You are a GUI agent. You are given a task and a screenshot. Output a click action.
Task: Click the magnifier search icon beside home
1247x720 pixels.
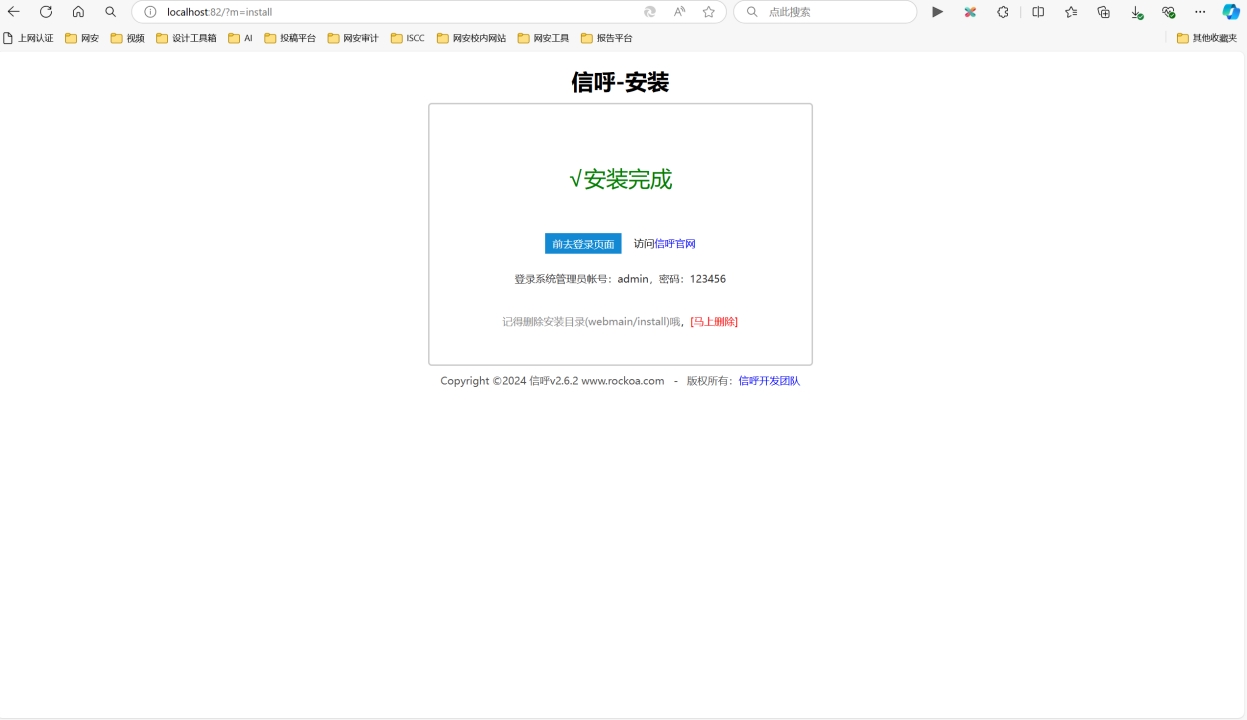(x=110, y=12)
